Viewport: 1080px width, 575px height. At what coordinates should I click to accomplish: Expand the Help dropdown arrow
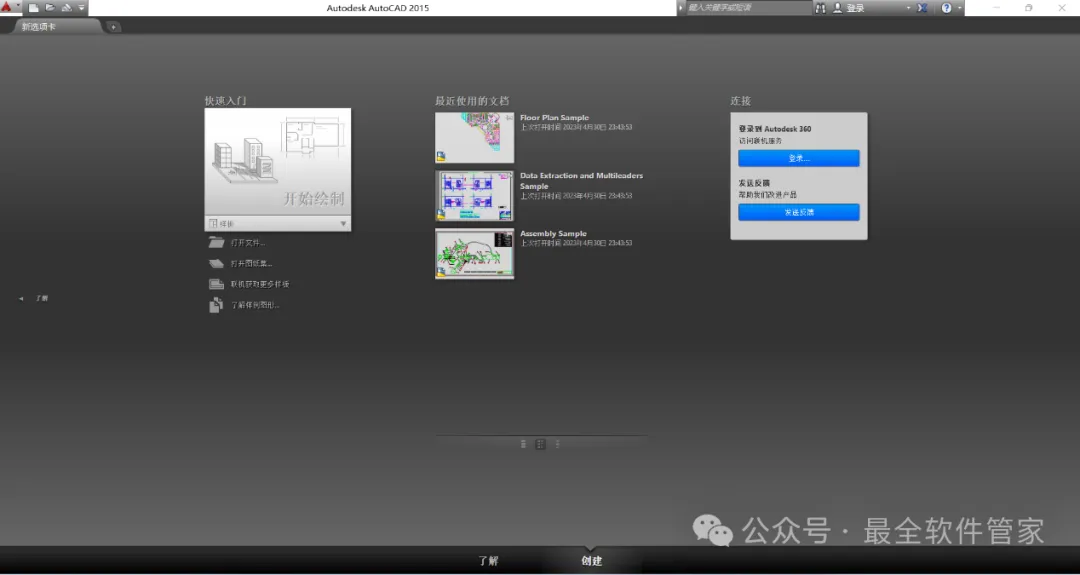[959, 8]
